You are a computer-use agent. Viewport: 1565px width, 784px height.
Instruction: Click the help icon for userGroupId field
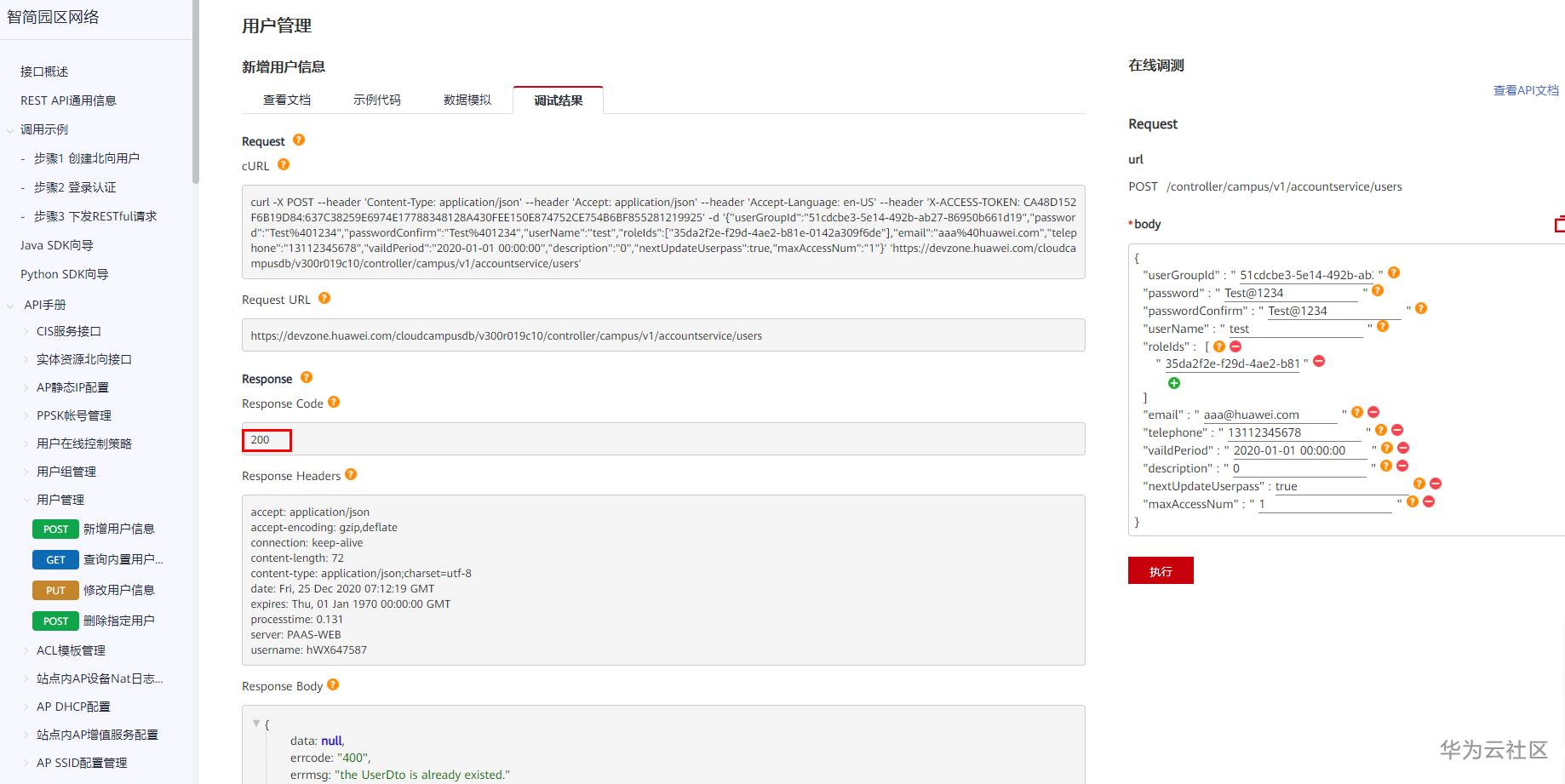(1394, 272)
